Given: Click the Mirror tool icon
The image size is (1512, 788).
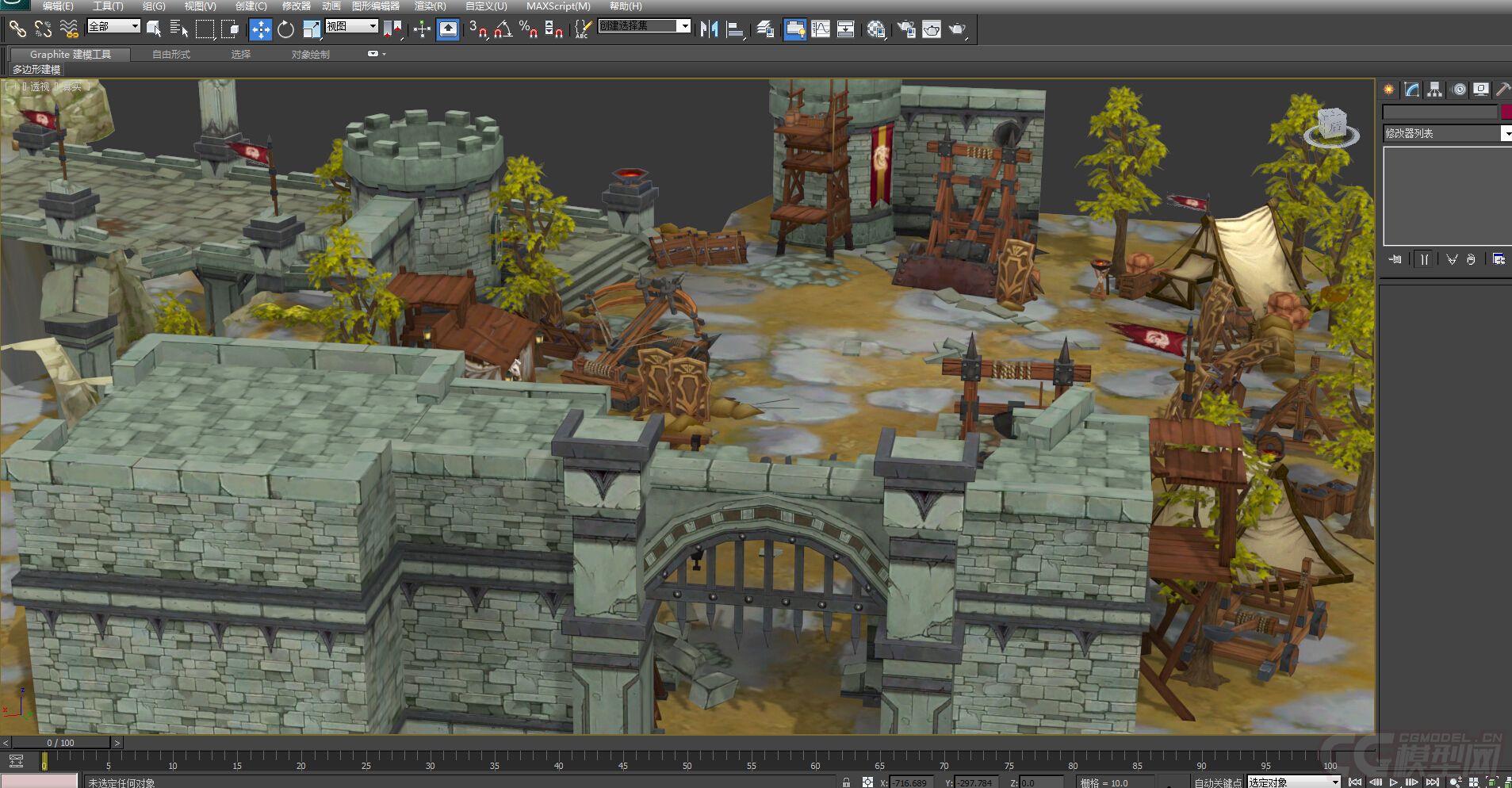Looking at the screenshot, I should [709, 29].
